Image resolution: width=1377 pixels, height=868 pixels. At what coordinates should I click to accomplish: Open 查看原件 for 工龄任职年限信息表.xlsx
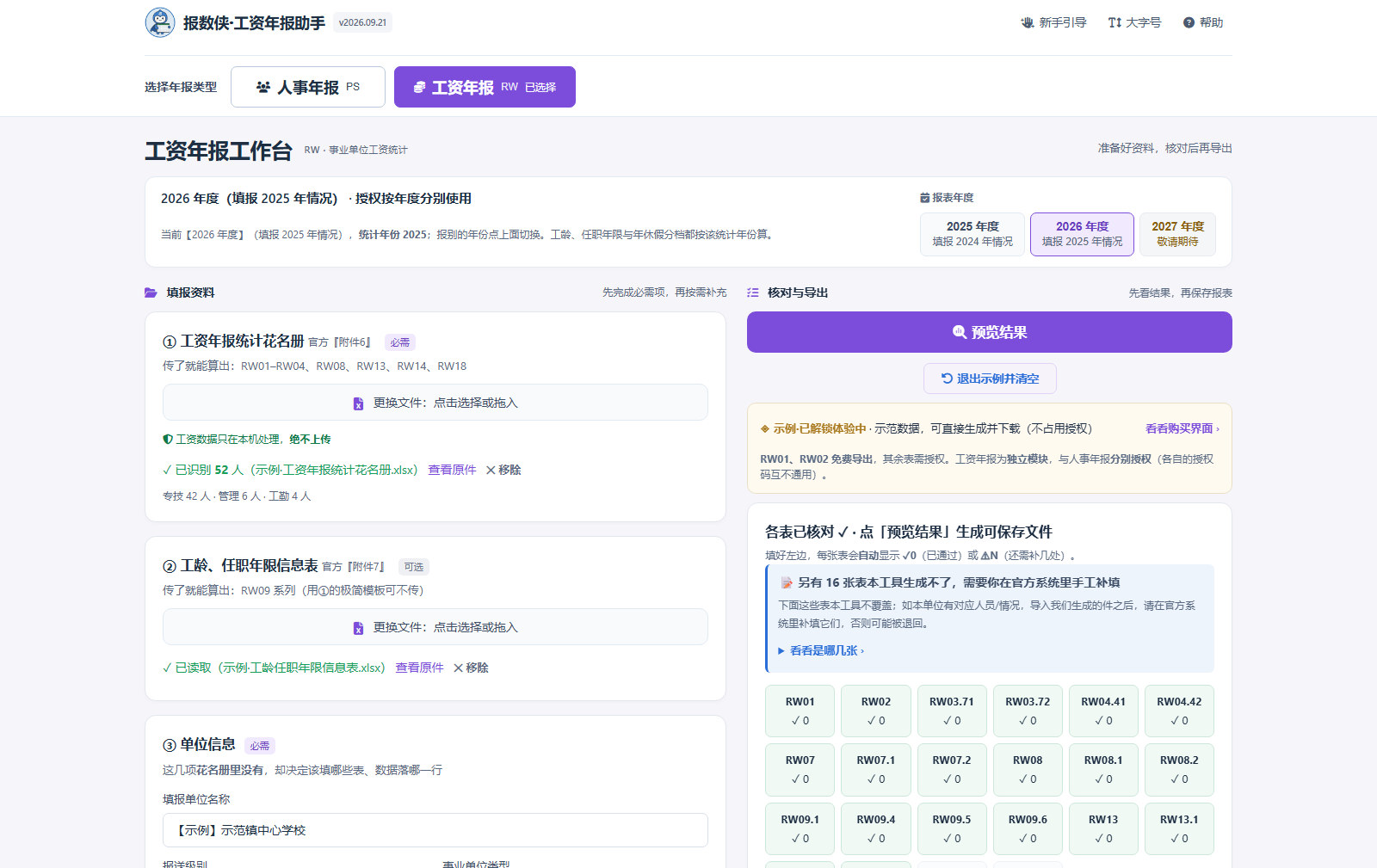click(x=419, y=668)
